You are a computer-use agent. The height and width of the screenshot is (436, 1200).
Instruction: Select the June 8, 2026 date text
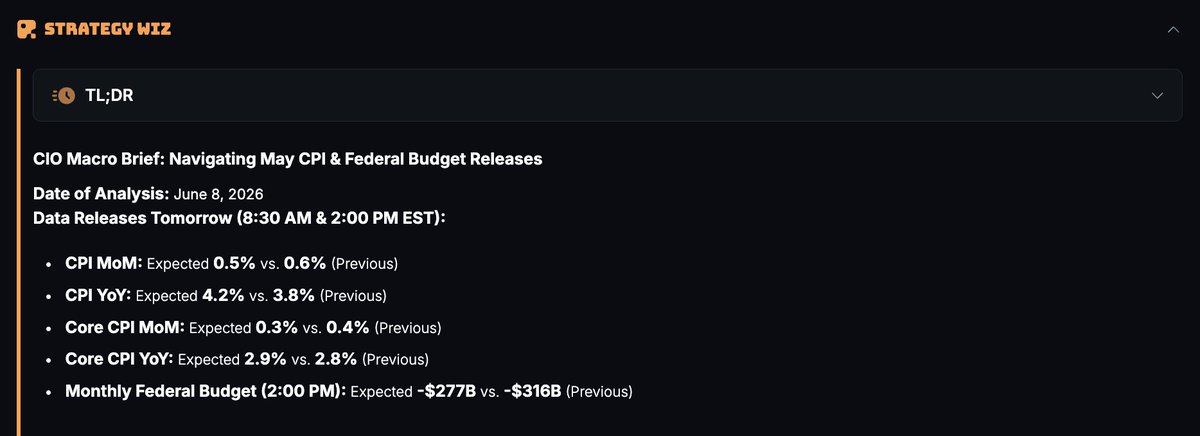point(218,194)
